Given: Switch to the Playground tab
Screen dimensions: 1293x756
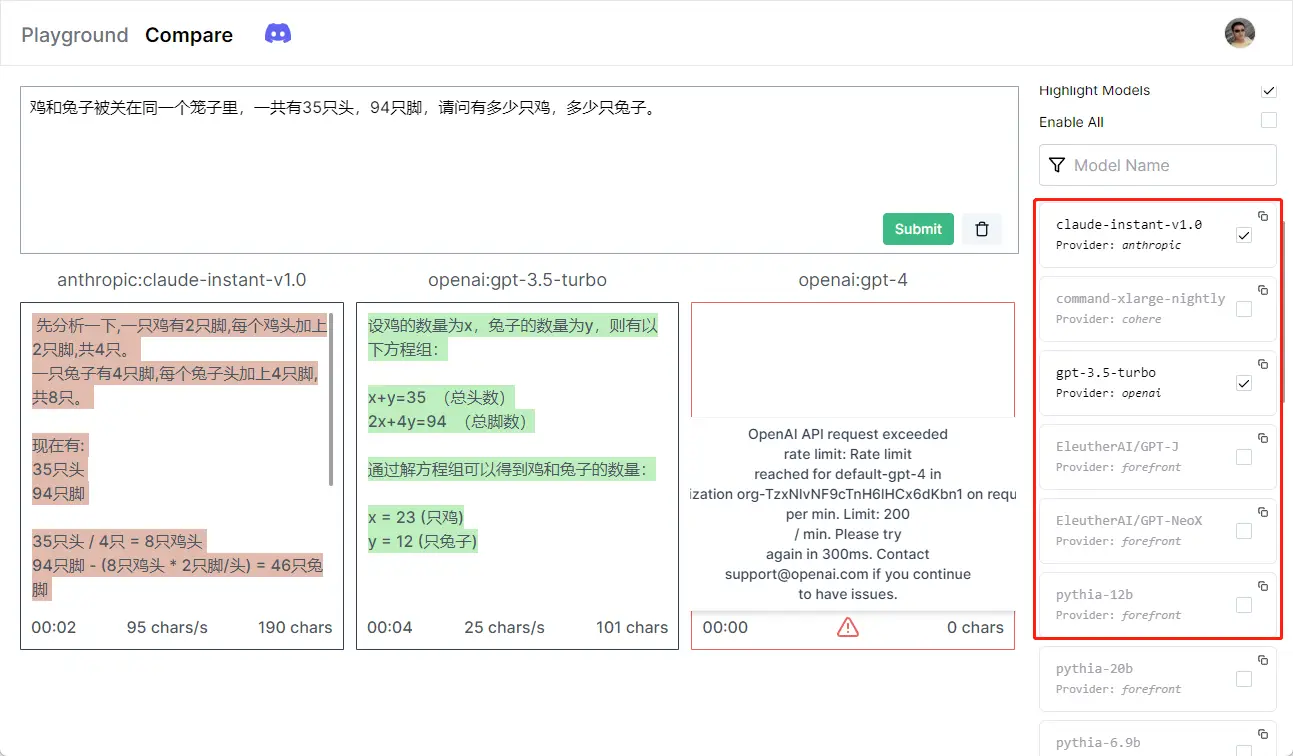Looking at the screenshot, I should tap(75, 35).
